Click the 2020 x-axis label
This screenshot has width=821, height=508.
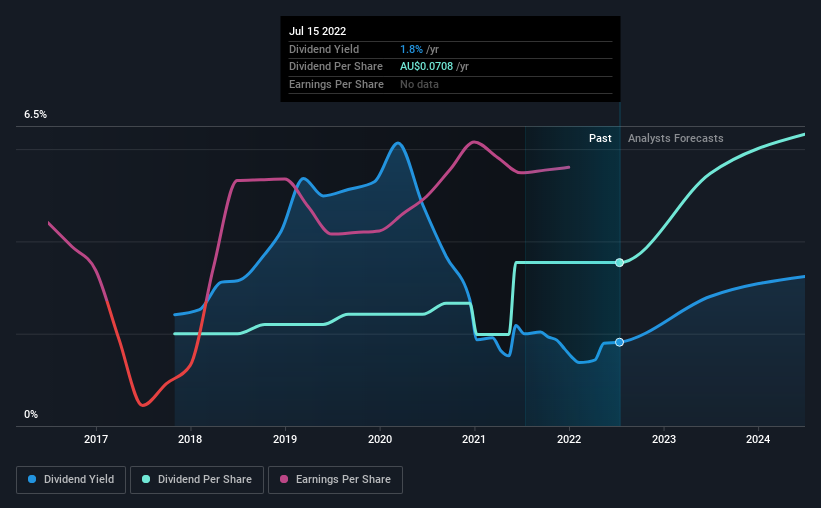click(x=380, y=439)
